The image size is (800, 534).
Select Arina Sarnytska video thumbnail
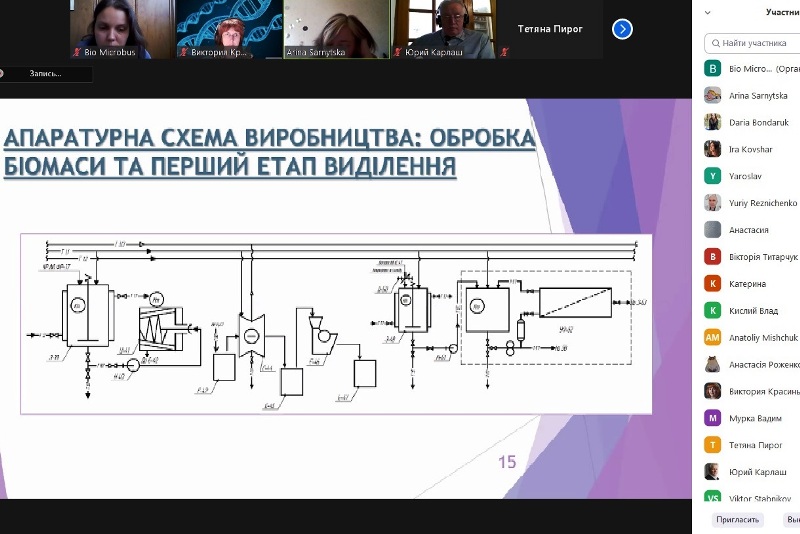coord(337,29)
